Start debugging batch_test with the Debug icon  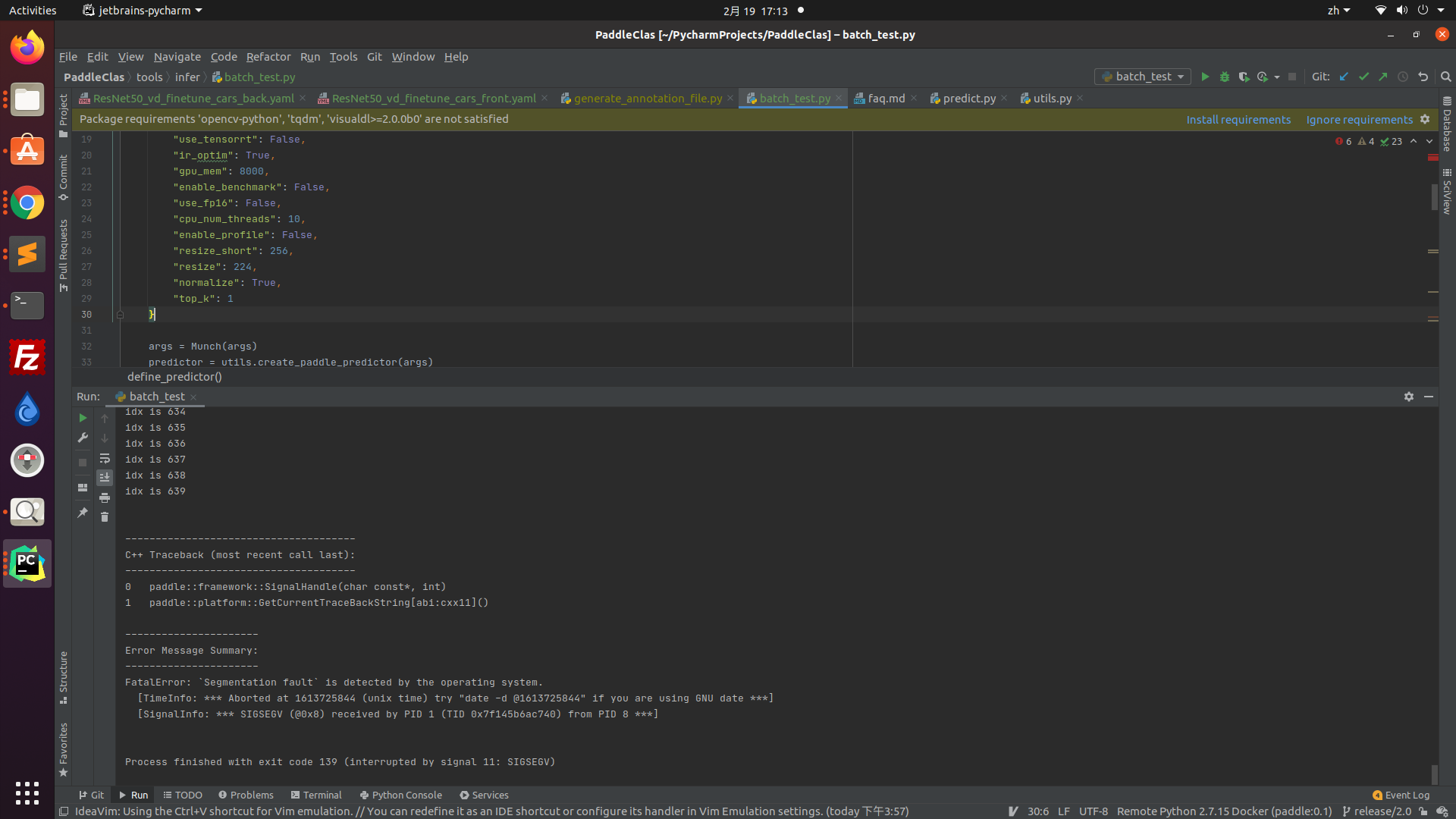1224,77
